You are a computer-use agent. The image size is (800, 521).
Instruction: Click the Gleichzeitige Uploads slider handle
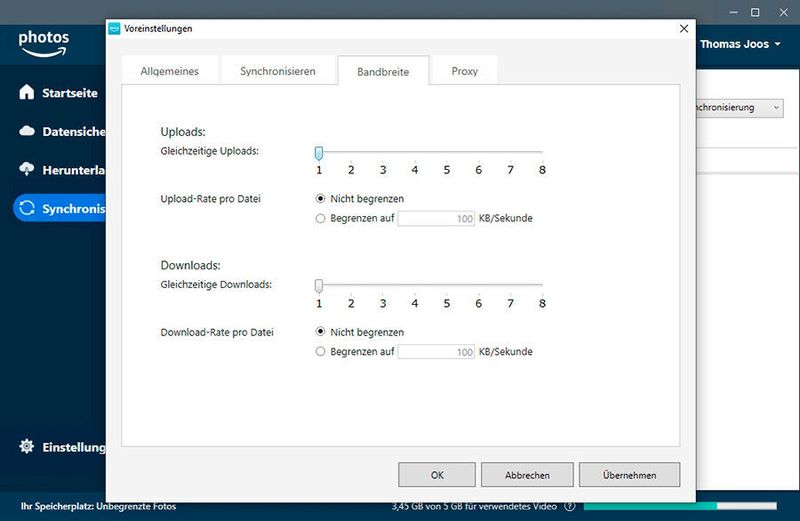click(319, 153)
